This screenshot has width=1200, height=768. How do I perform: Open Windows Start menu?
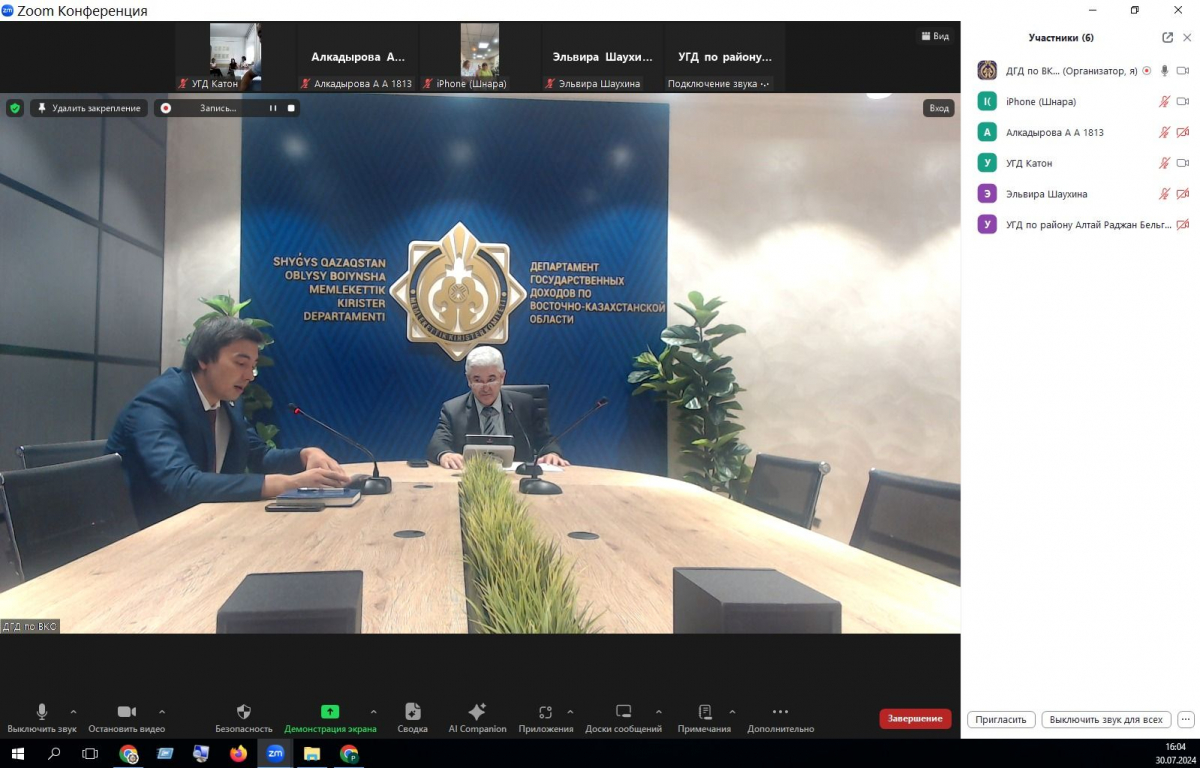17,753
